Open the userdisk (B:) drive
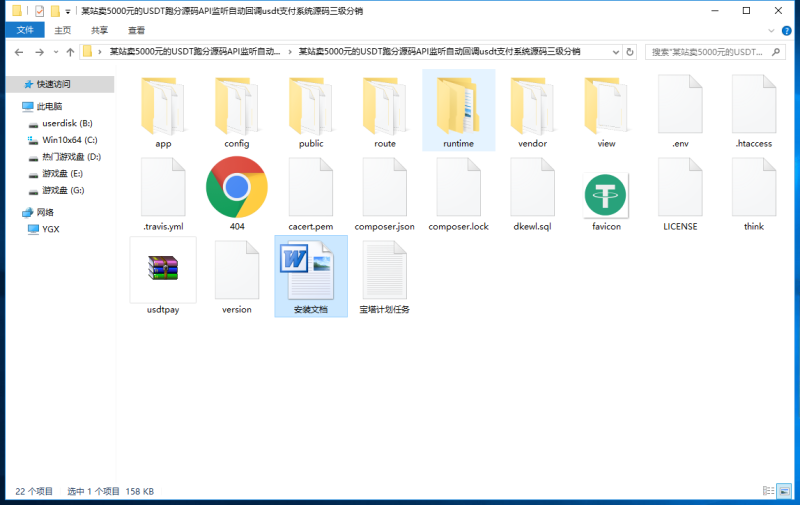Viewport: 800px width, 505px height. 60,123
